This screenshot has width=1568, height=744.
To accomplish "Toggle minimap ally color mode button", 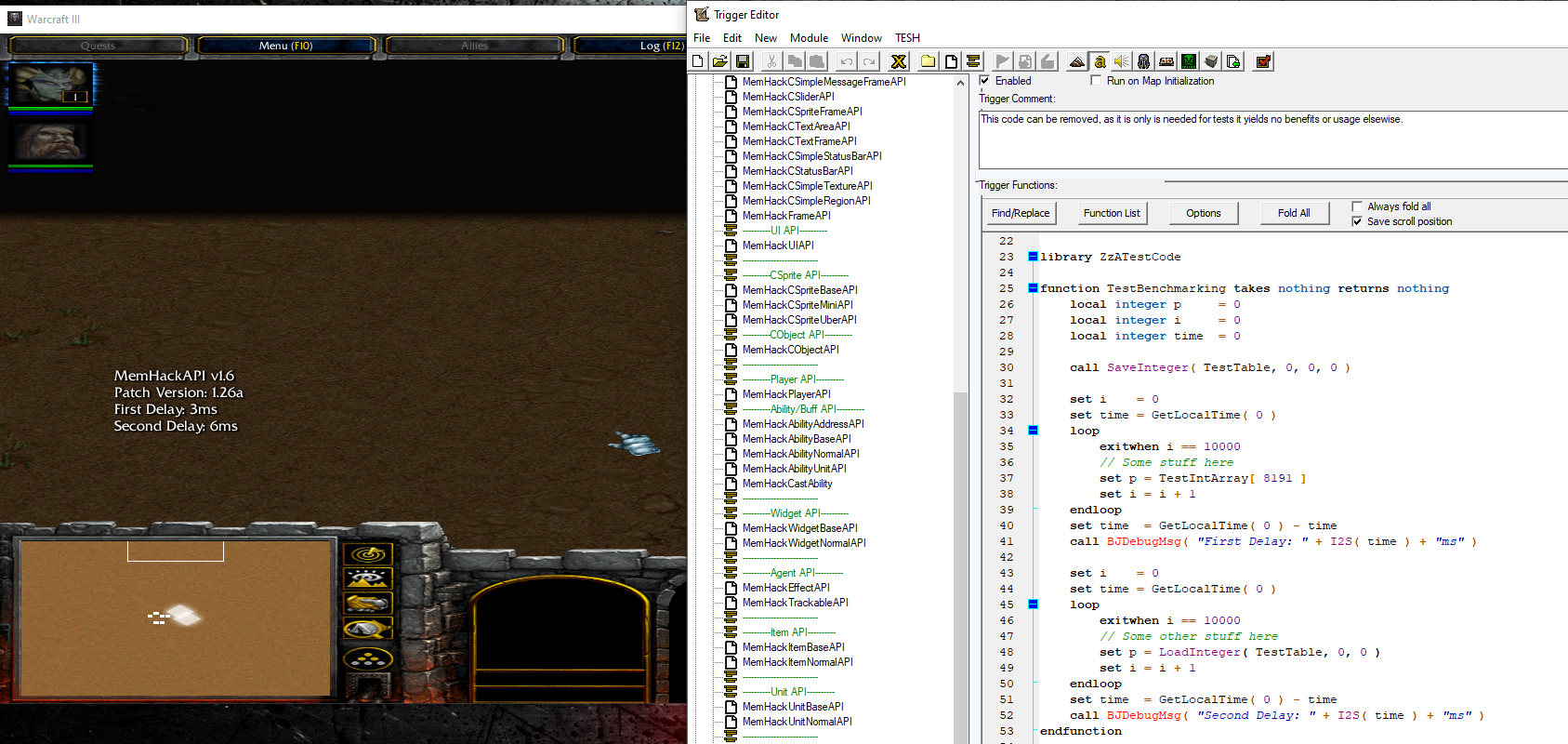I will [x=368, y=604].
